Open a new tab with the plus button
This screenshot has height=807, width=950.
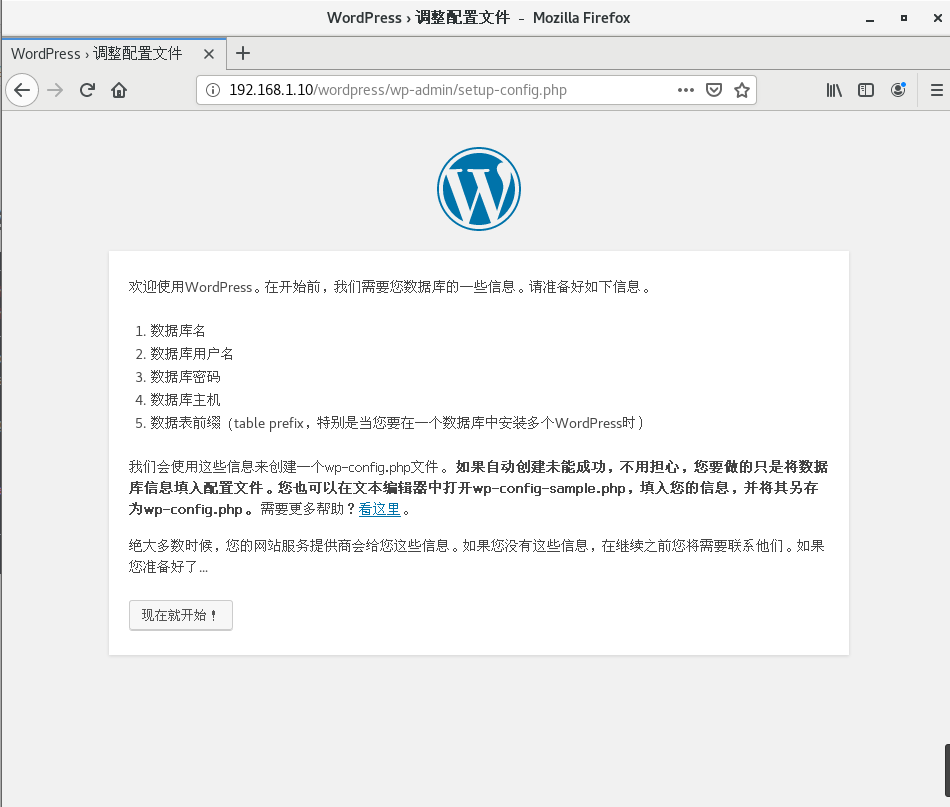(243, 53)
